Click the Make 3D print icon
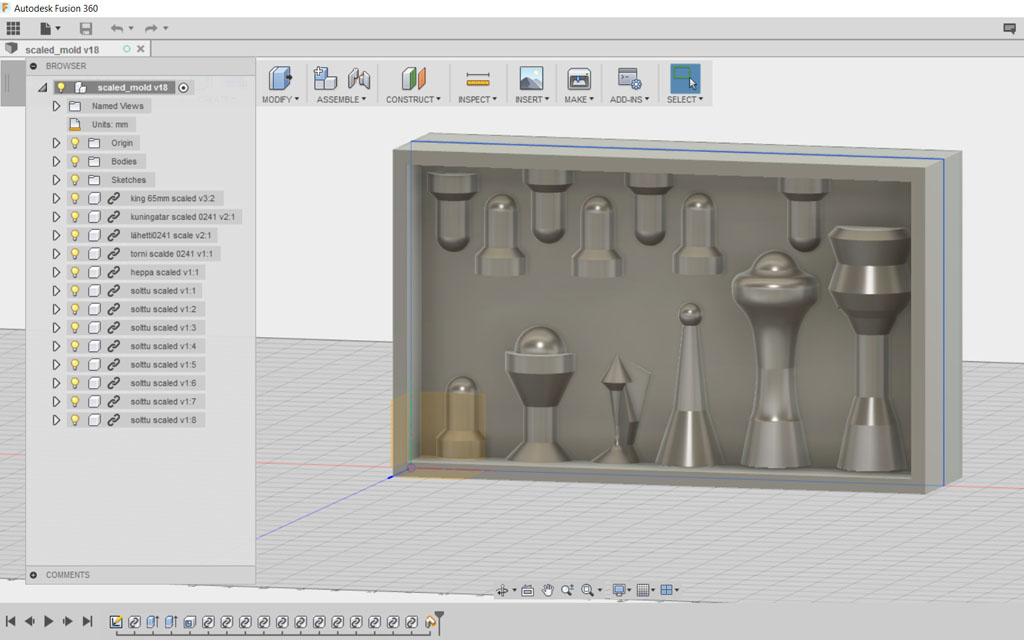Image resolution: width=1024 pixels, height=640 pixels. [579, 79]
